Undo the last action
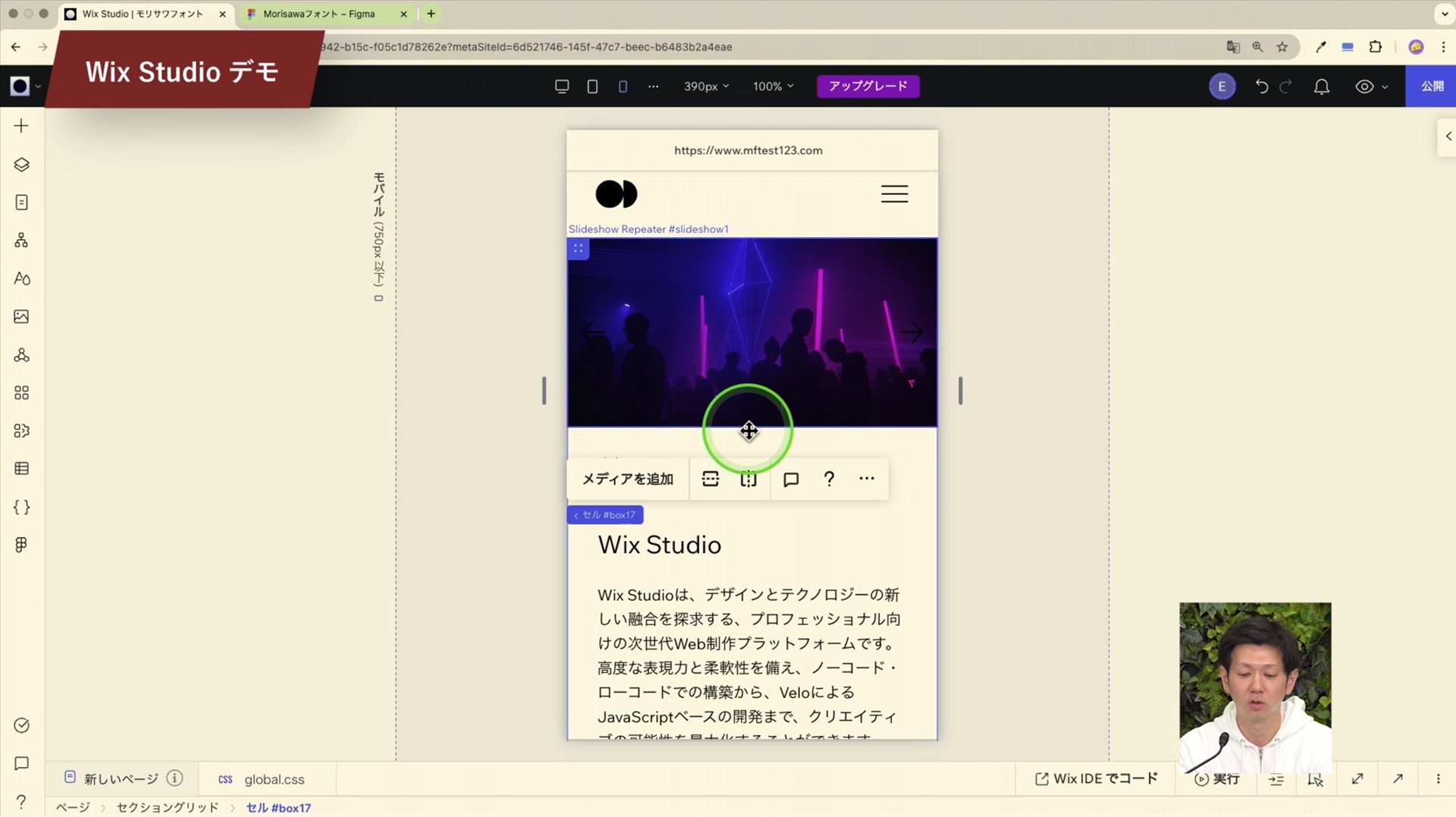 1261,86
